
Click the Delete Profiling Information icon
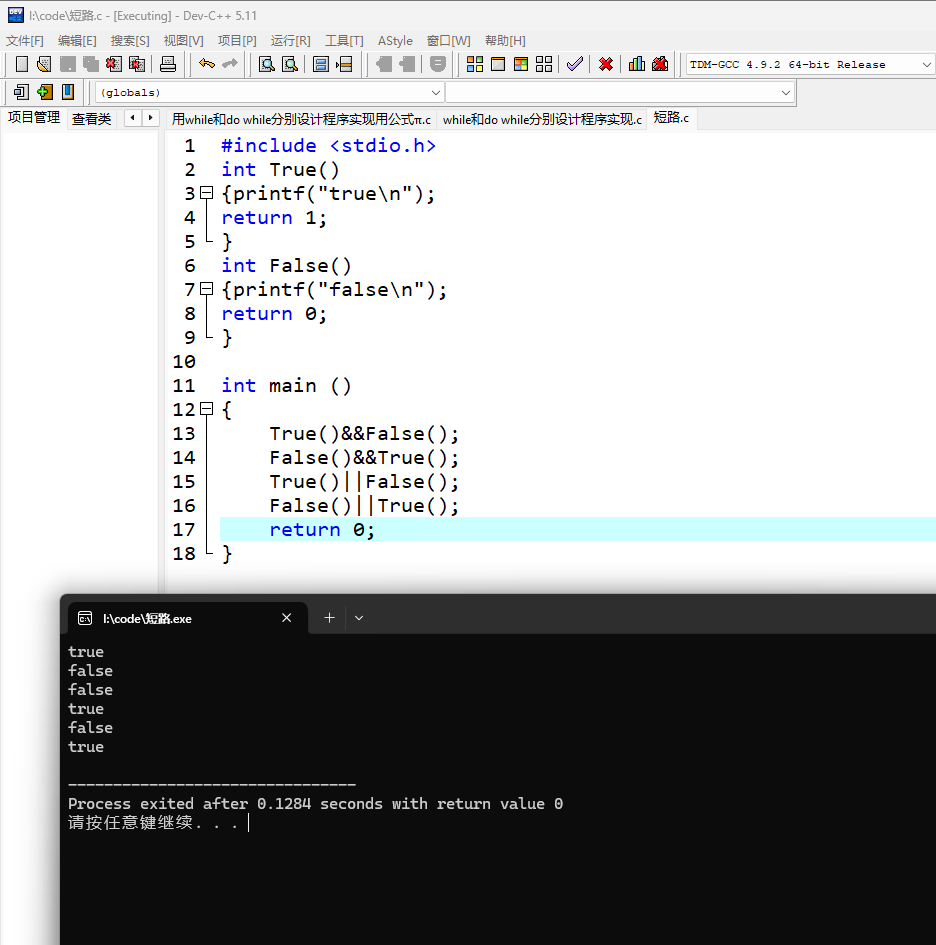tap(660, 64)
